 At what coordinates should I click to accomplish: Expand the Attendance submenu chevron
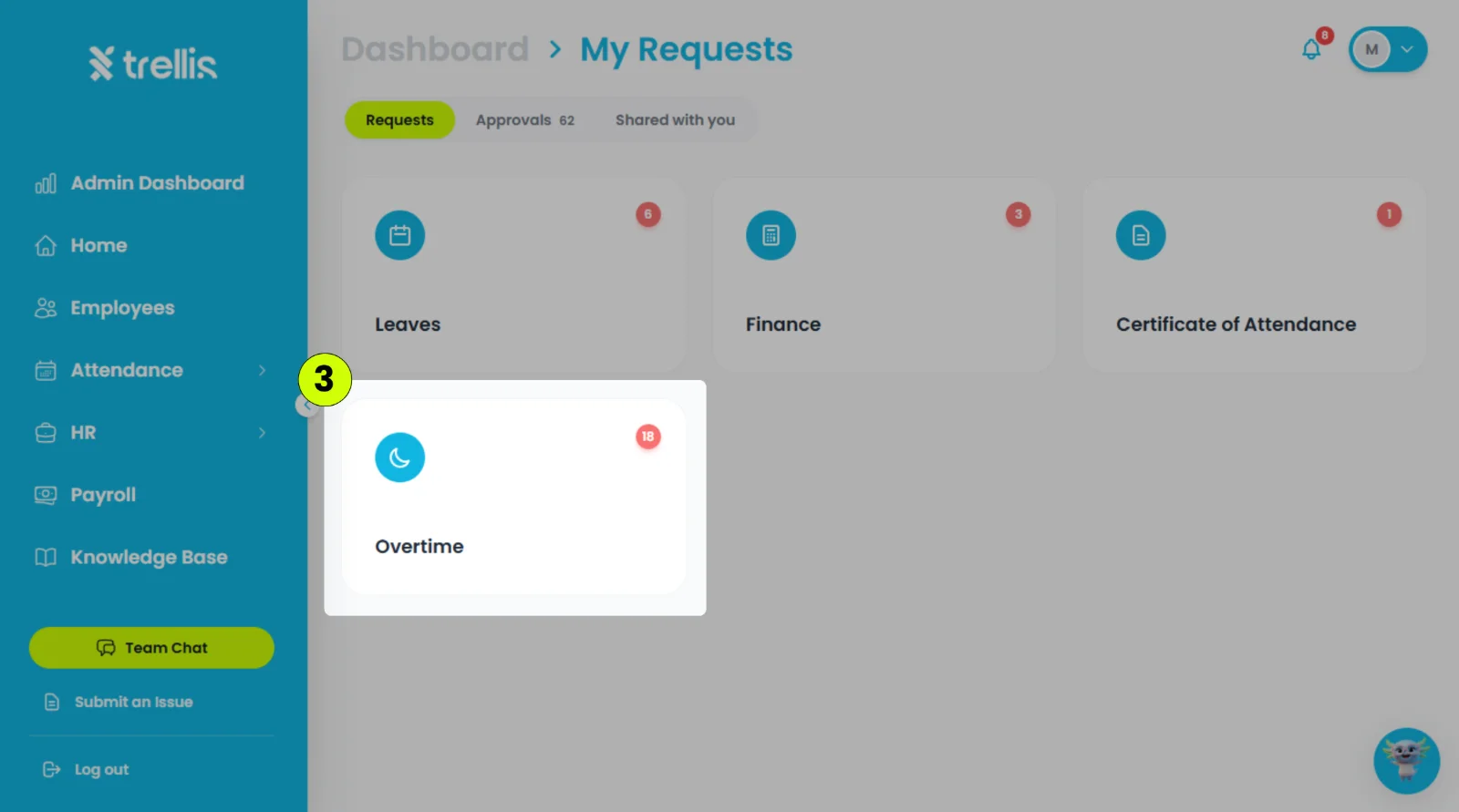(262, 370)
